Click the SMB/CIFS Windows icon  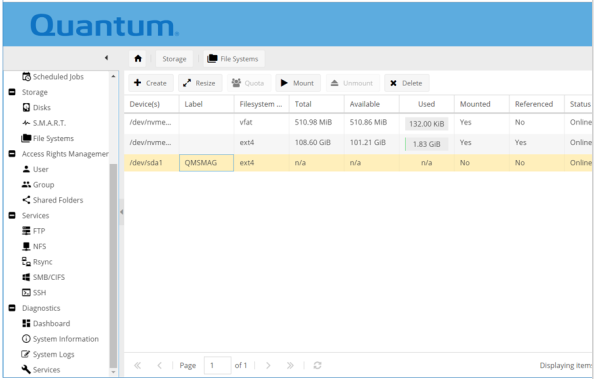click(26, 277)
